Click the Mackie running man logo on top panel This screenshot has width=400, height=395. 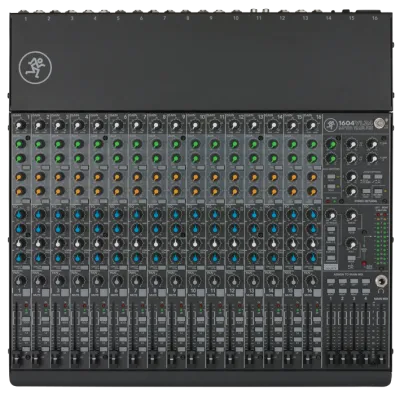pyautogui.click(x=35, y=67)
